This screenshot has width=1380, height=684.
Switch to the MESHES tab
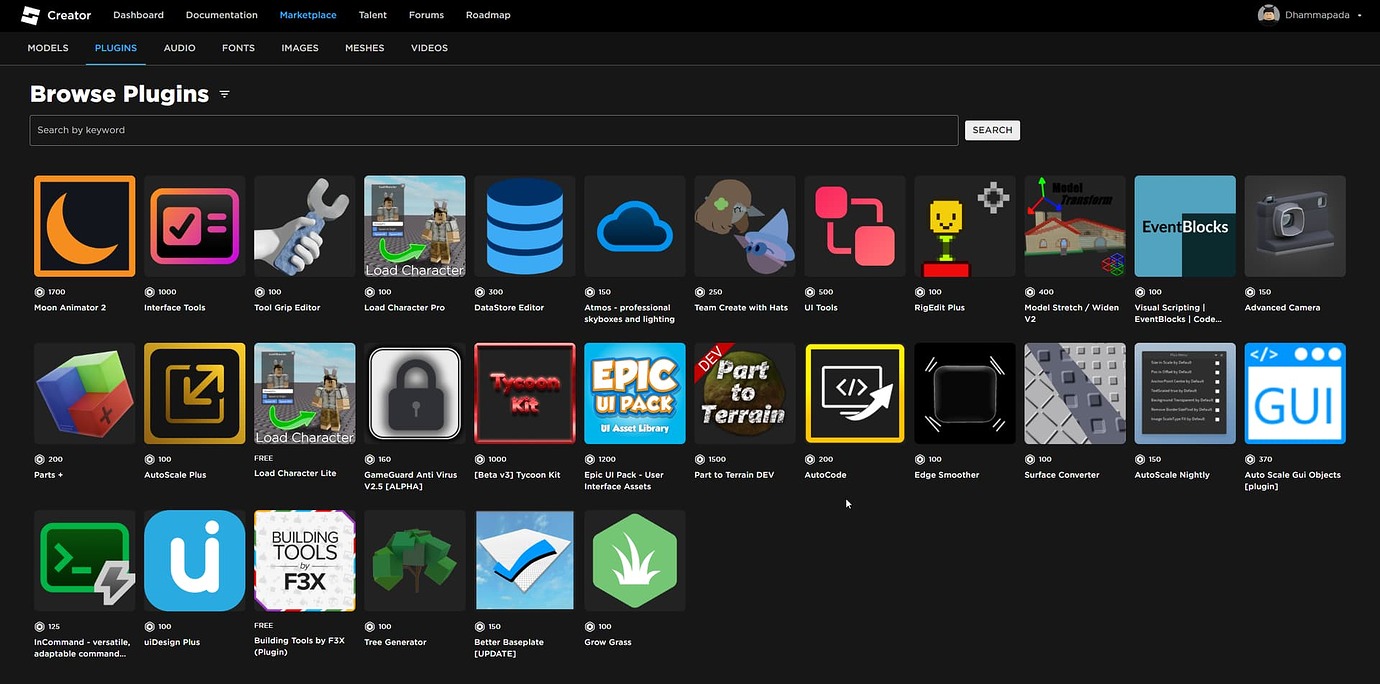pyautogui.click(x=365, y=48)
